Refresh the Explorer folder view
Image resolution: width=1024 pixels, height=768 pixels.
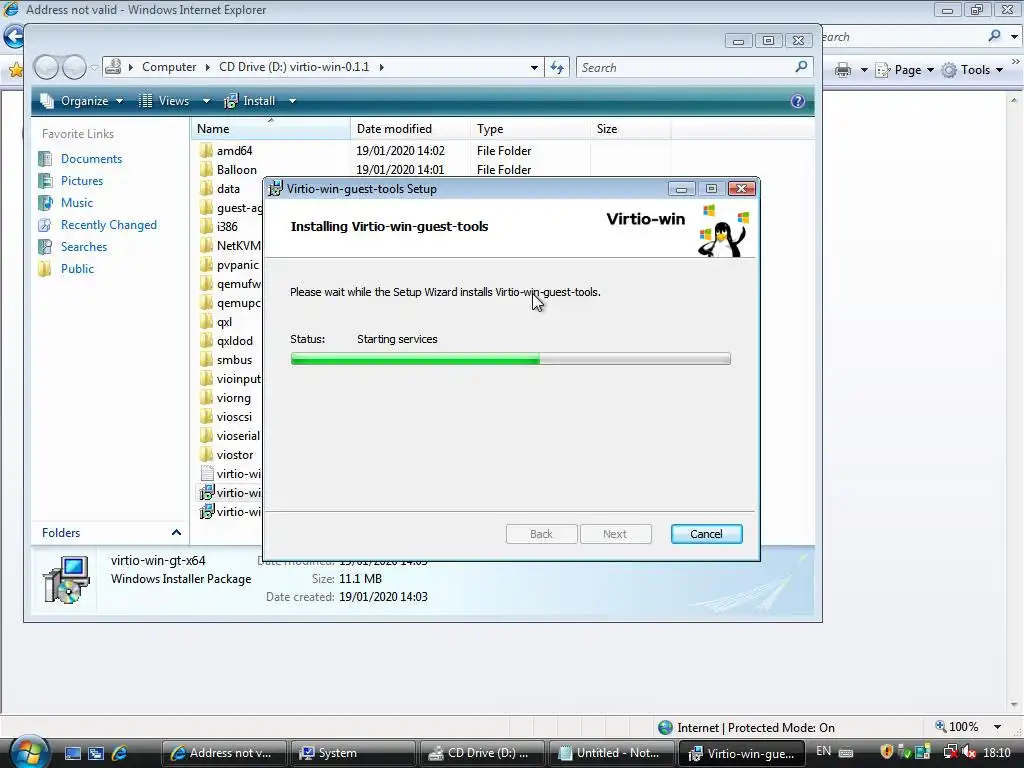557,67
